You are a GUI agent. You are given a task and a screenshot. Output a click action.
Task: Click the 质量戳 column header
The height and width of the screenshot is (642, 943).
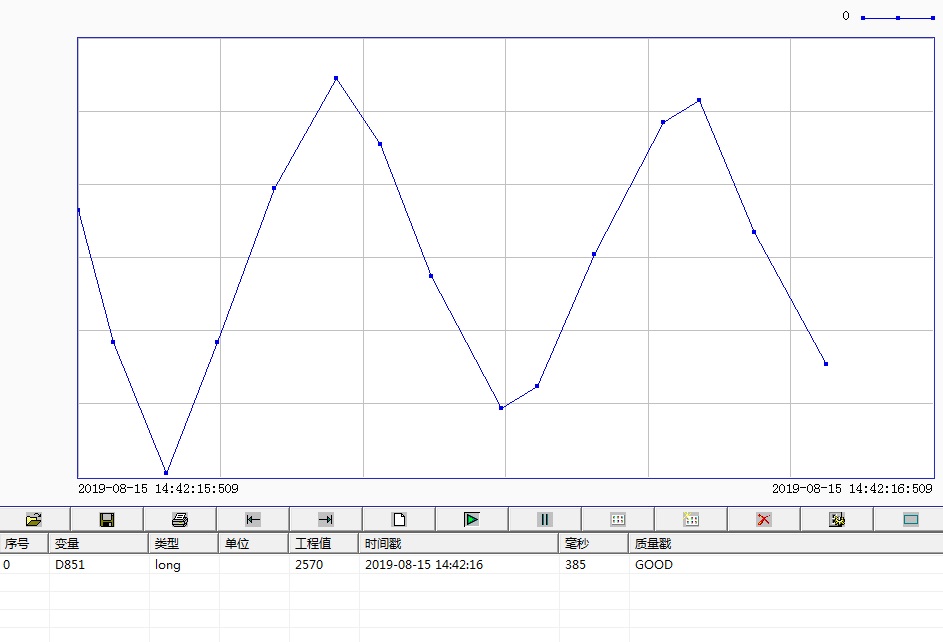point(652,544)
